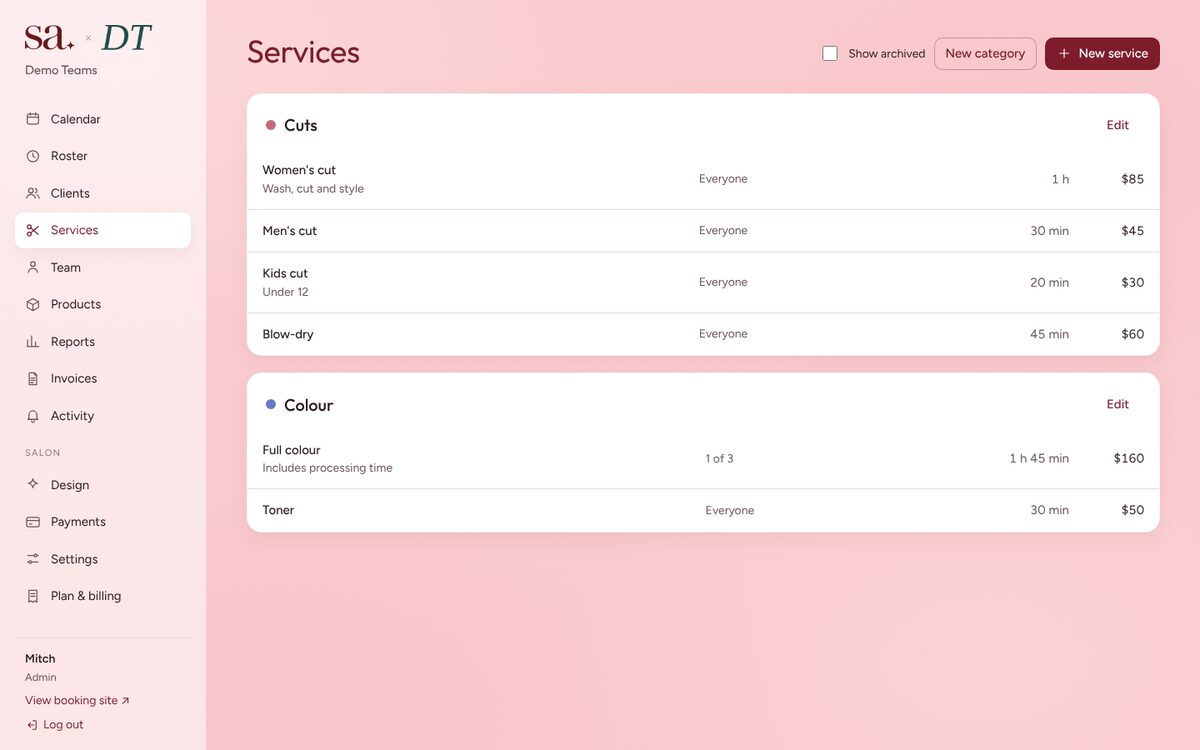Click the Activity bell icon
This screenshot has height=750, width=1200.
point(33,416)
